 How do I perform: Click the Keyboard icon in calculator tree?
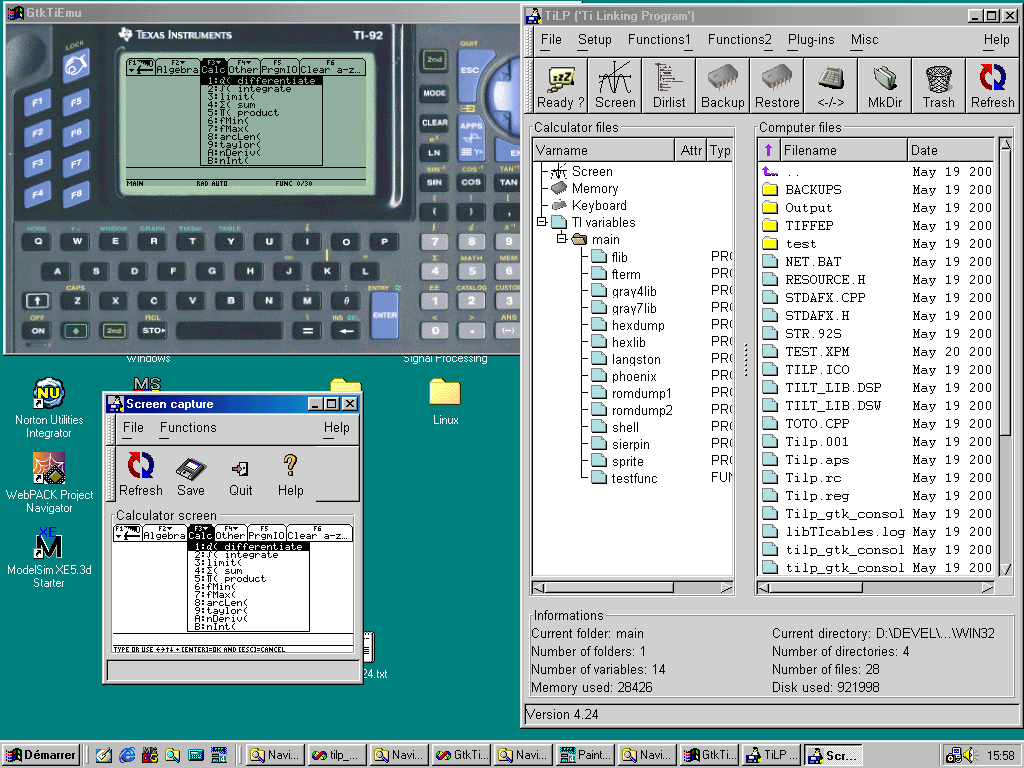click(x=559, y=206)
